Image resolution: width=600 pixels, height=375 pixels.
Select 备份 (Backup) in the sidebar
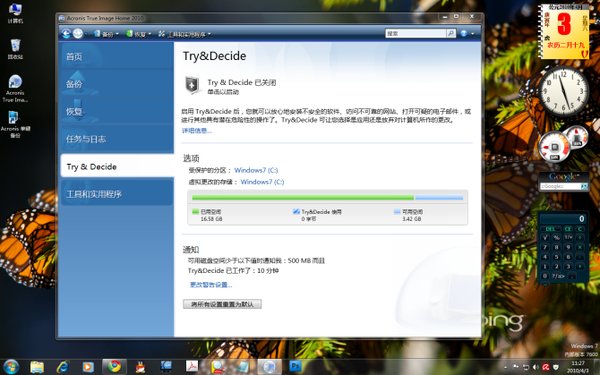click(117, 84)
